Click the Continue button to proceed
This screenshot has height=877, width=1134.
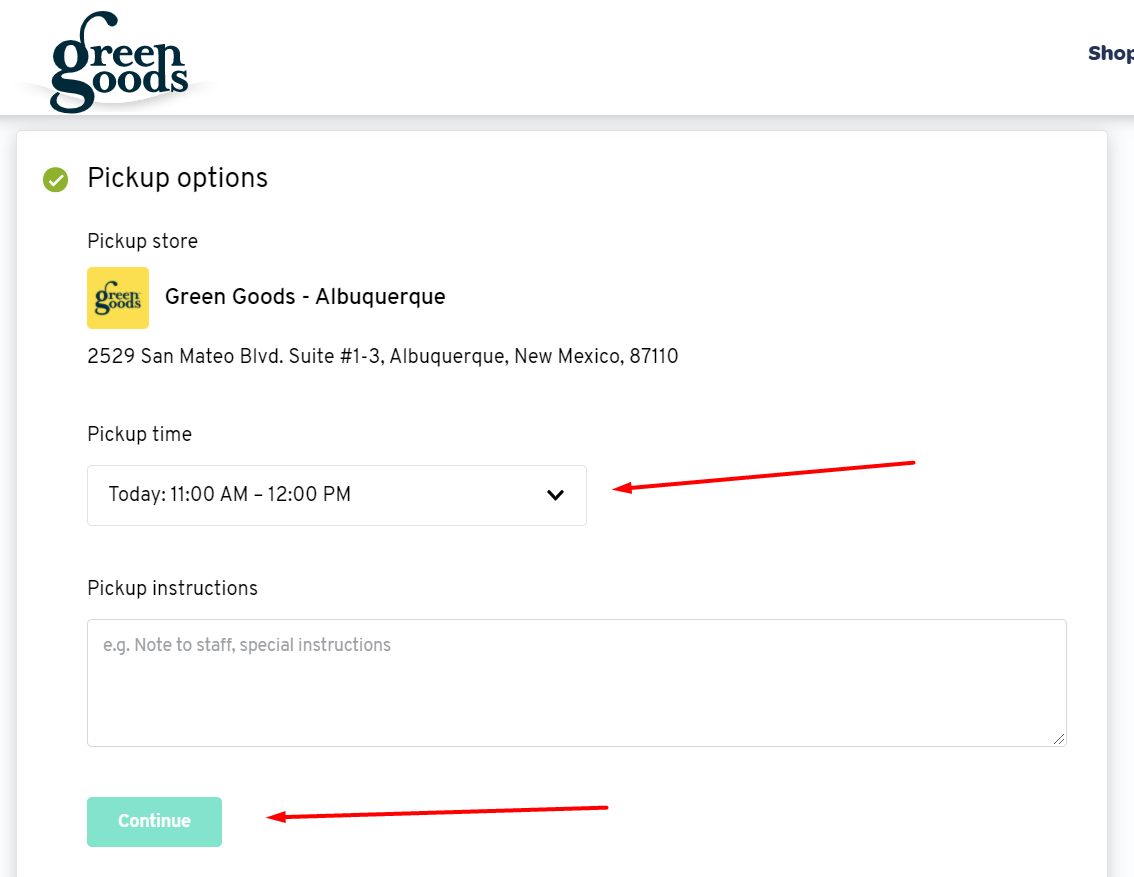[154, 821]
